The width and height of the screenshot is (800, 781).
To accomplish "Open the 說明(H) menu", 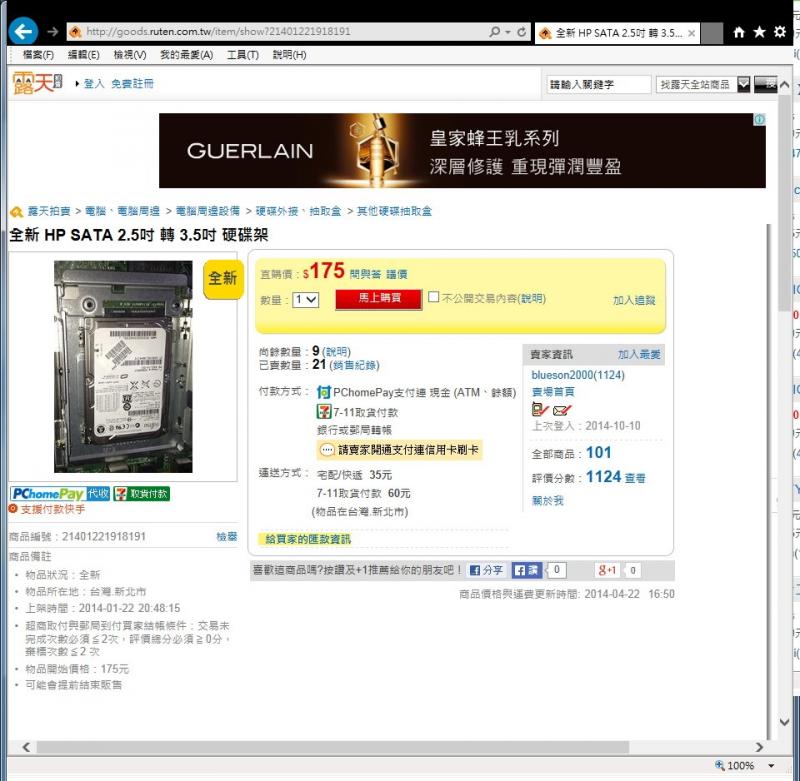I will 289,55.
